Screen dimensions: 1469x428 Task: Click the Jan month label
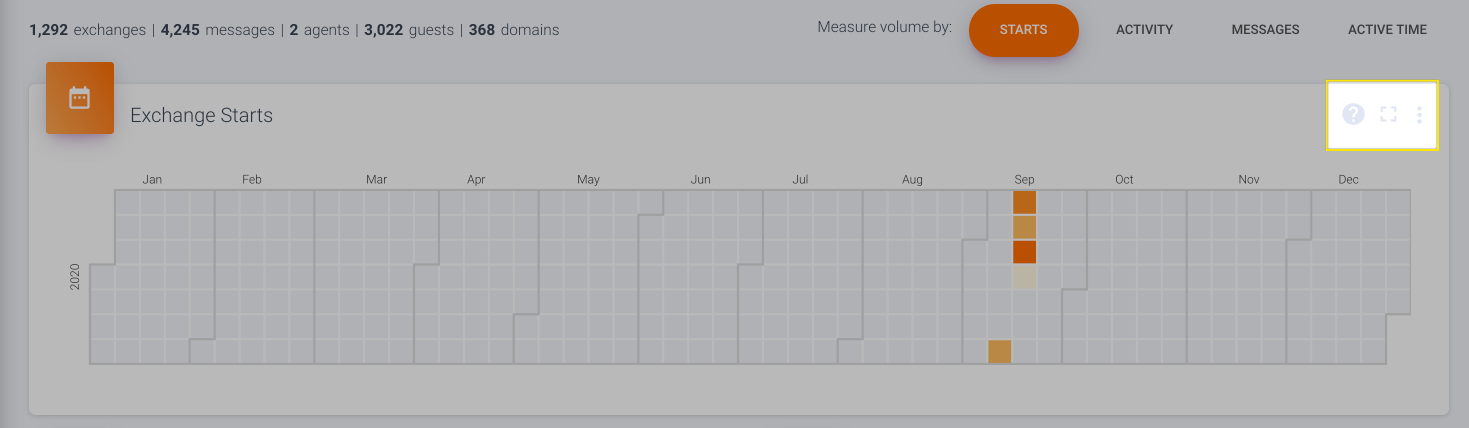click(152, 180)
